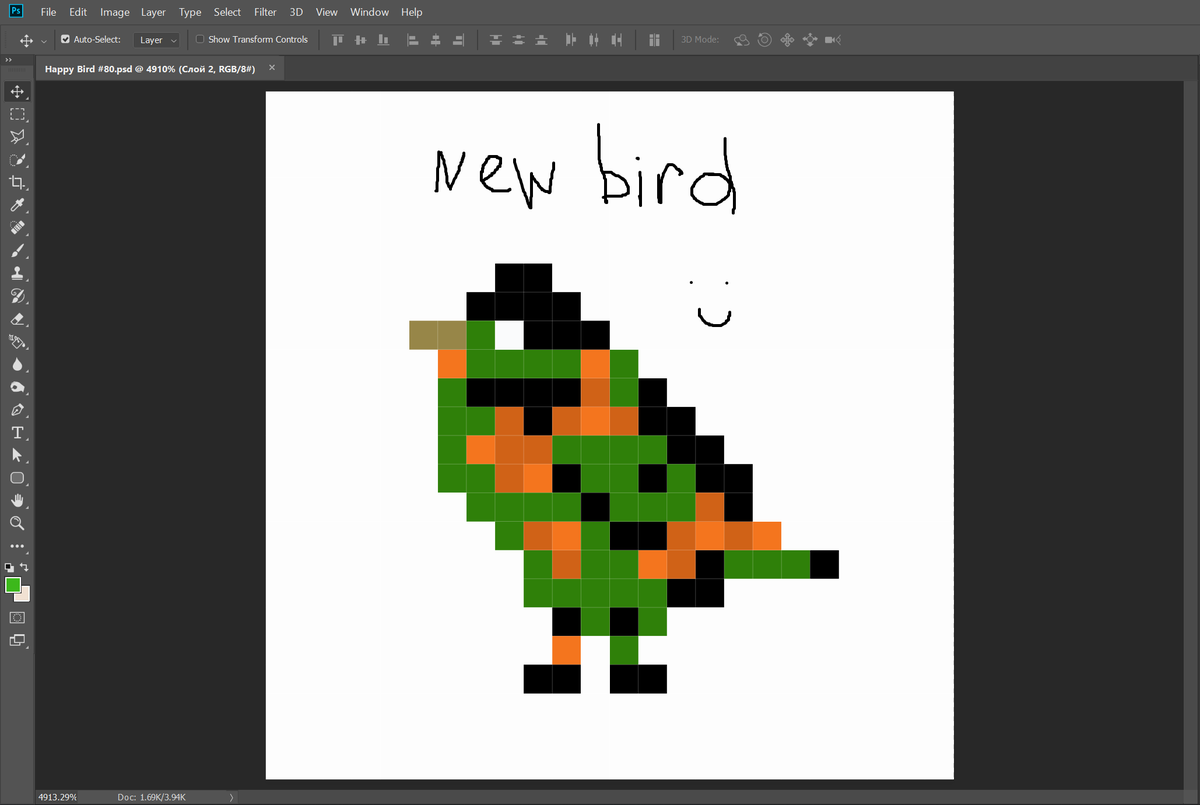Select the Path Selection tool
This screenshot has height=805, width=1200.
tap(17, 455)
